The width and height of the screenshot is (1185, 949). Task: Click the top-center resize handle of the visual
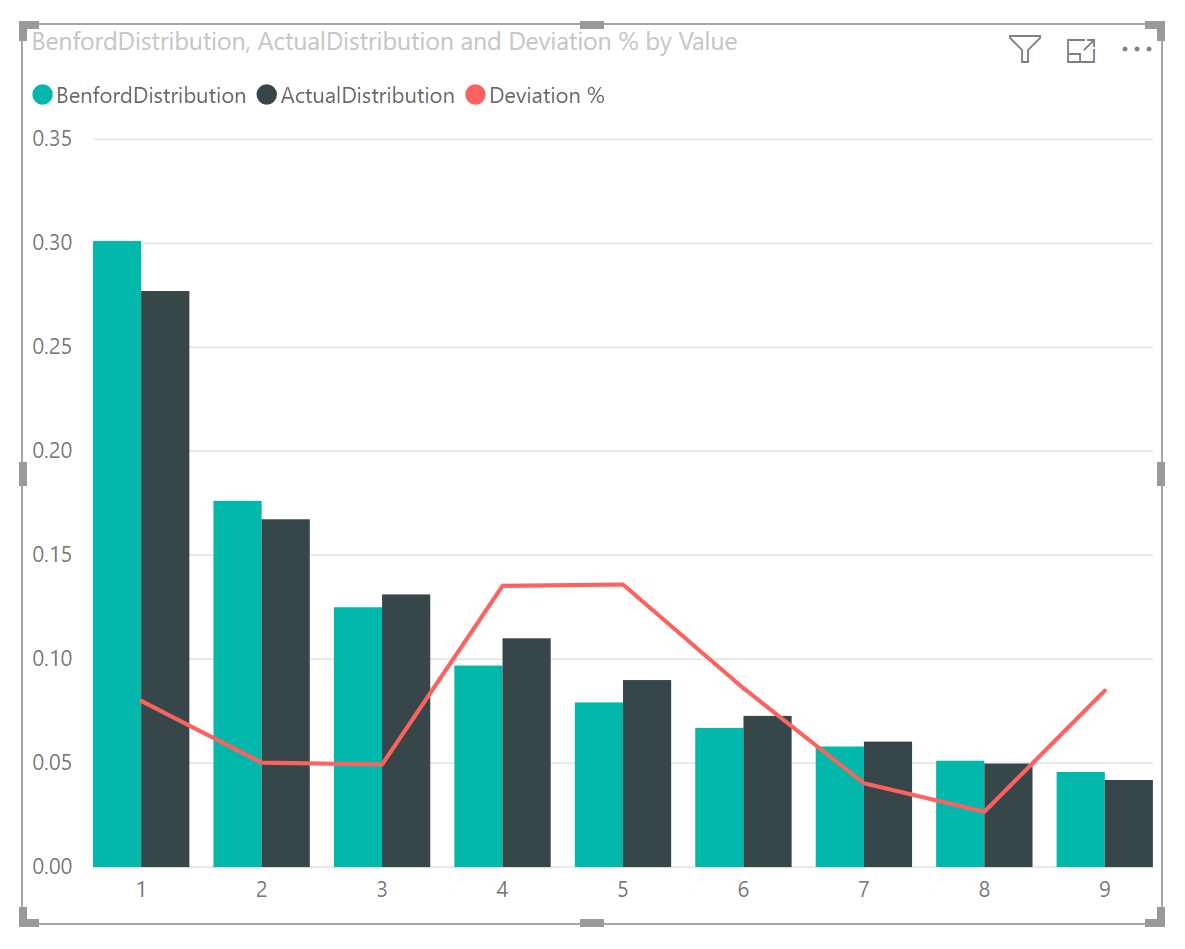coord(592,25)
